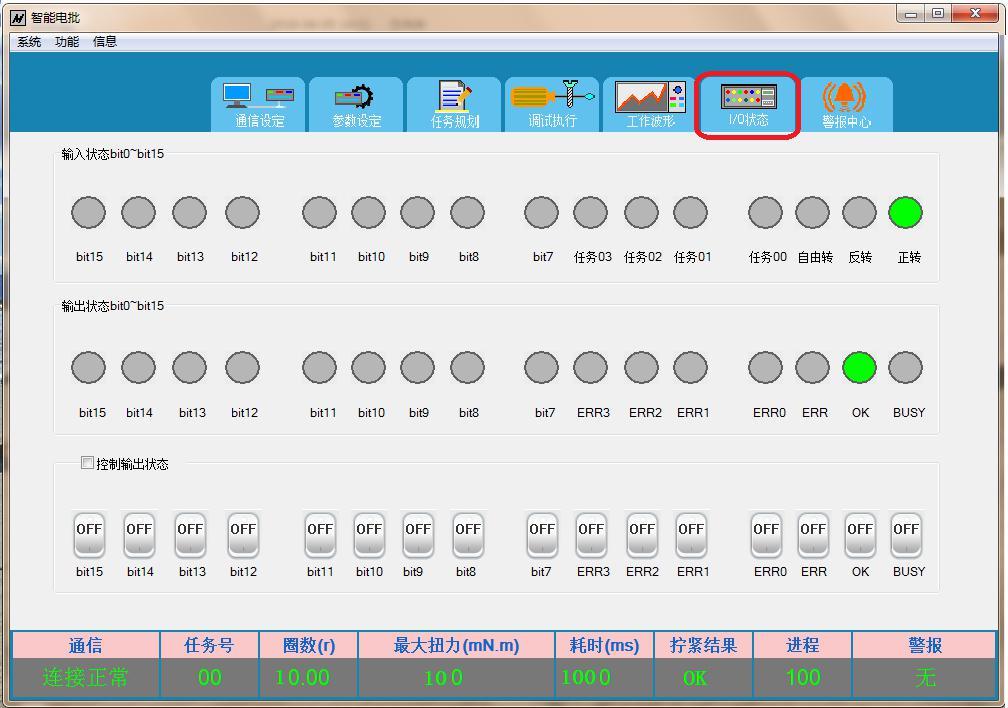Open the 工作波形 waveform tab
The height and width of the screenshot is (708, 1008).
[x=650, y=104]
